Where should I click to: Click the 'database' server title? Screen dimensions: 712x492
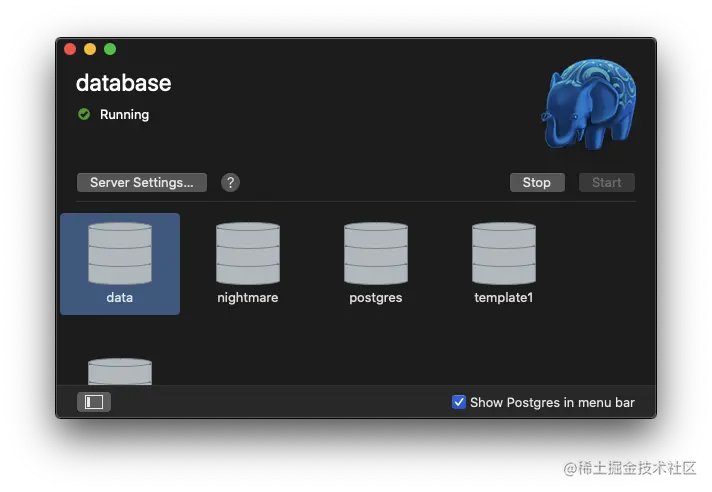coord(124,83)
